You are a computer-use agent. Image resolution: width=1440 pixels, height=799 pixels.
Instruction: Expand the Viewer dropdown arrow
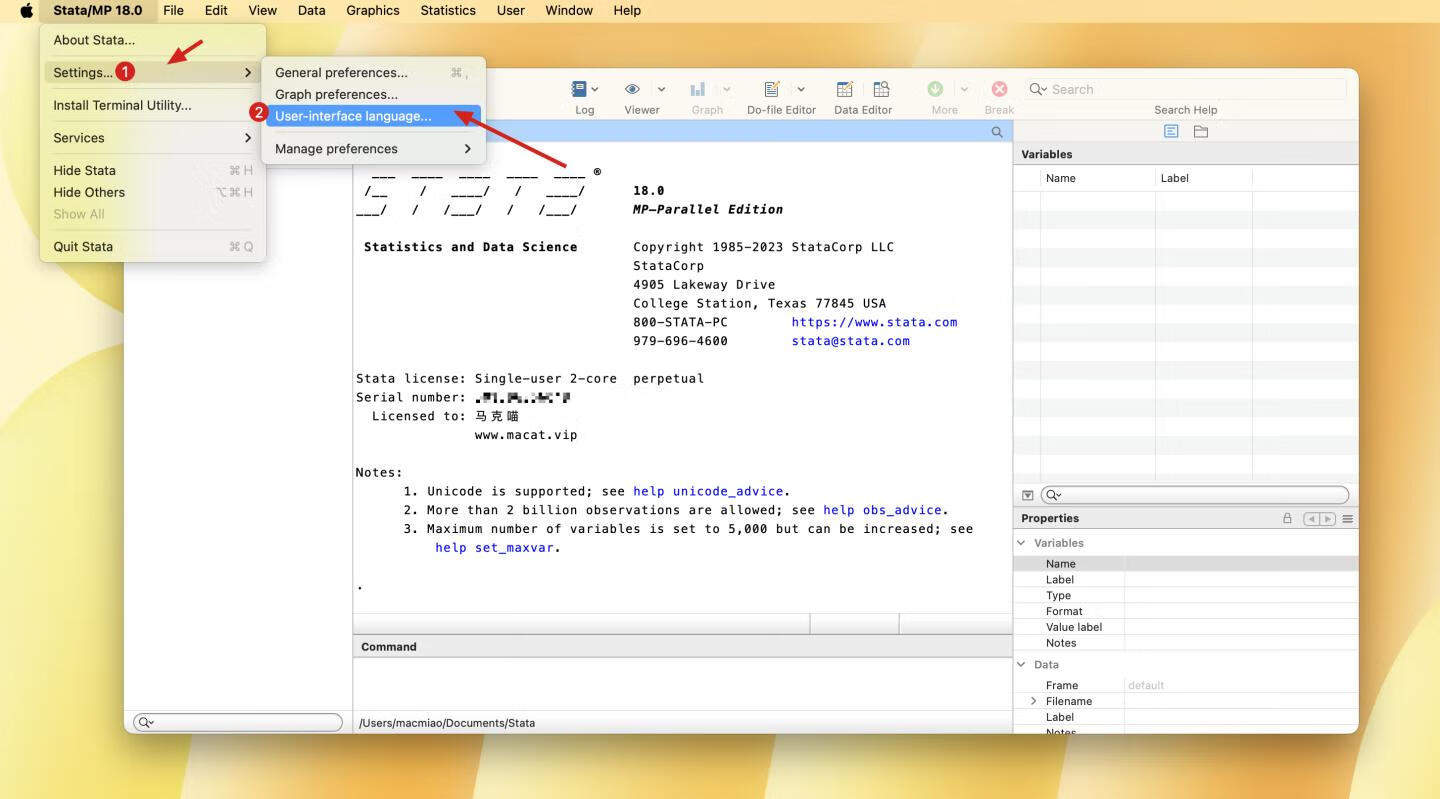(x=661, y=89)
